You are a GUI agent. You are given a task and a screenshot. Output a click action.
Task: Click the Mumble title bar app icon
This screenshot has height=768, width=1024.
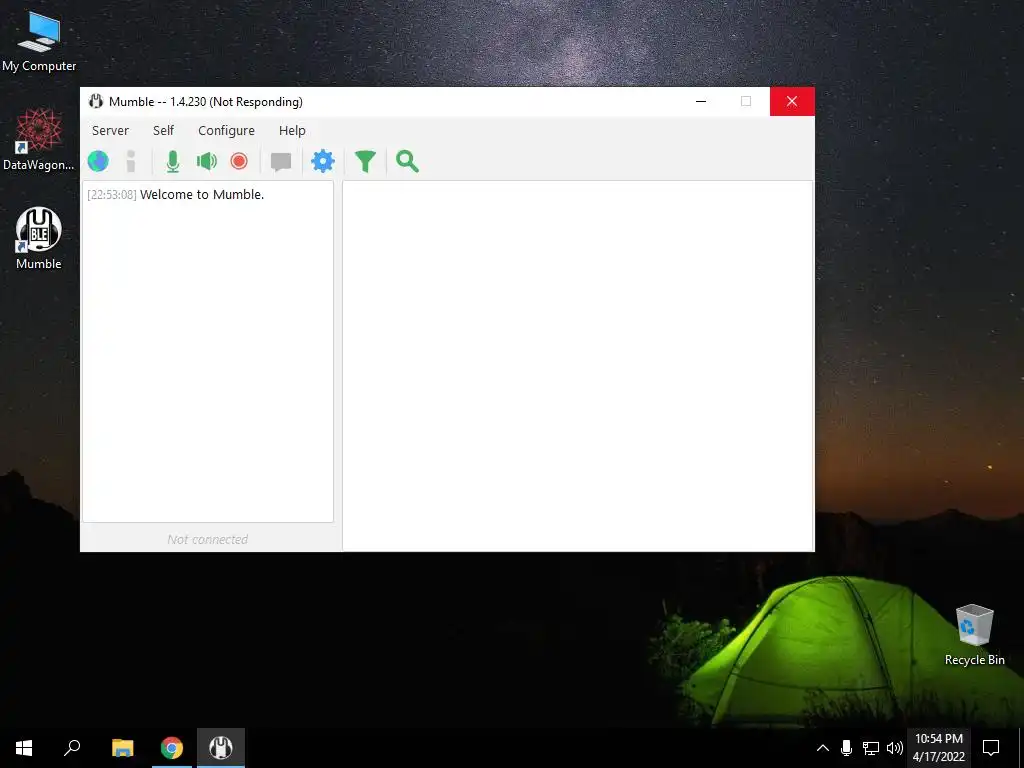[x=96, y=101]
